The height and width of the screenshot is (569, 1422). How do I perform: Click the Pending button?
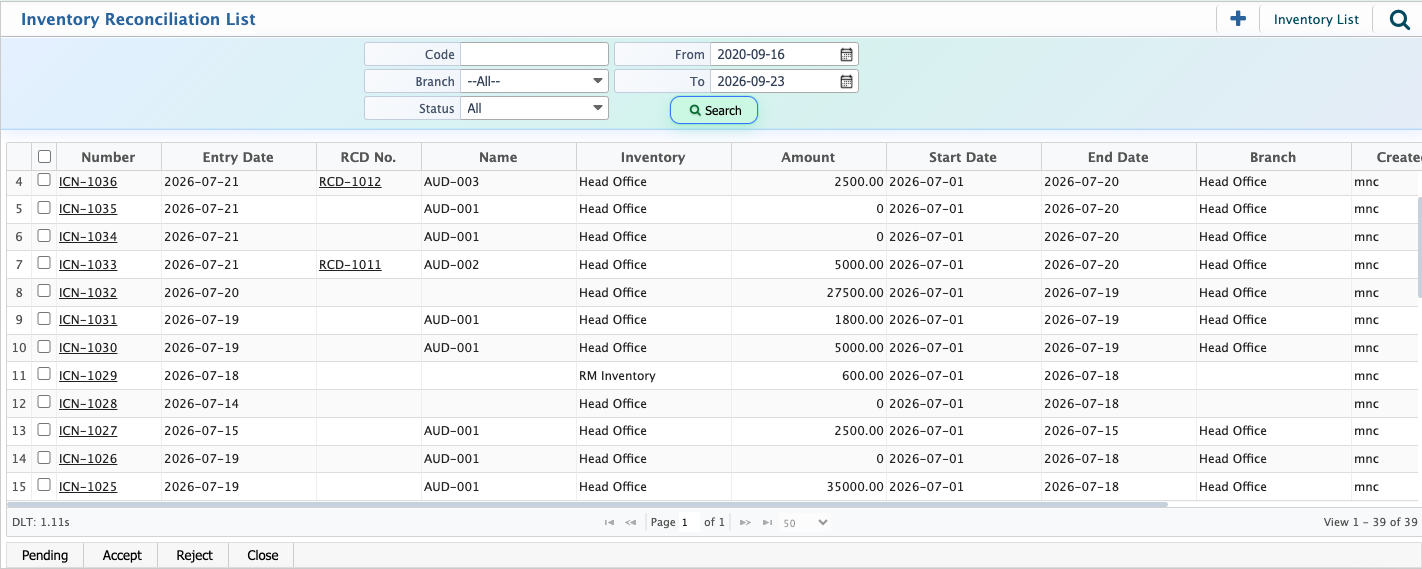coord(45,555)
